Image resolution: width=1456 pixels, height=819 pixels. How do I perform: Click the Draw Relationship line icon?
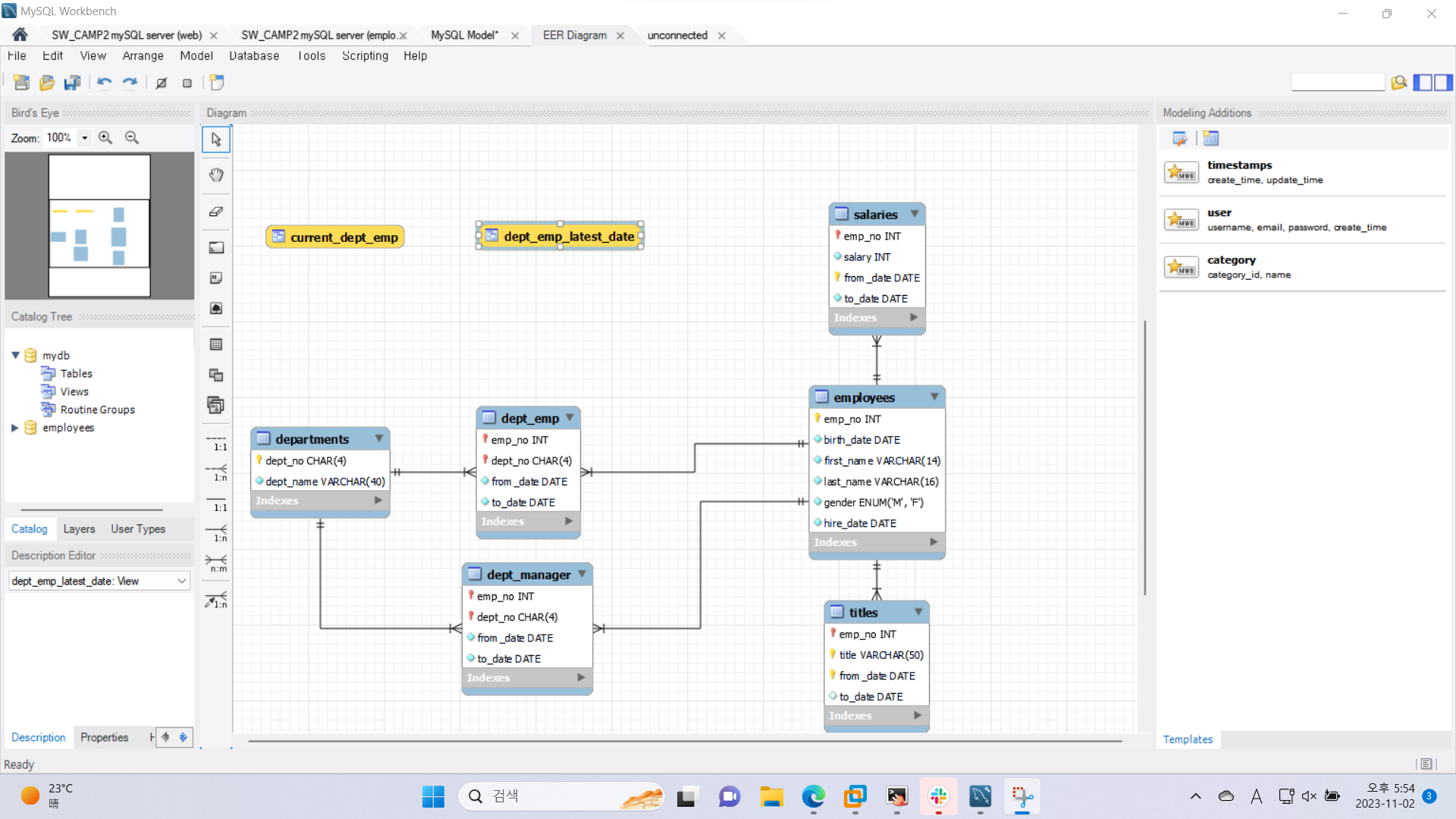[x=216, y=601]
